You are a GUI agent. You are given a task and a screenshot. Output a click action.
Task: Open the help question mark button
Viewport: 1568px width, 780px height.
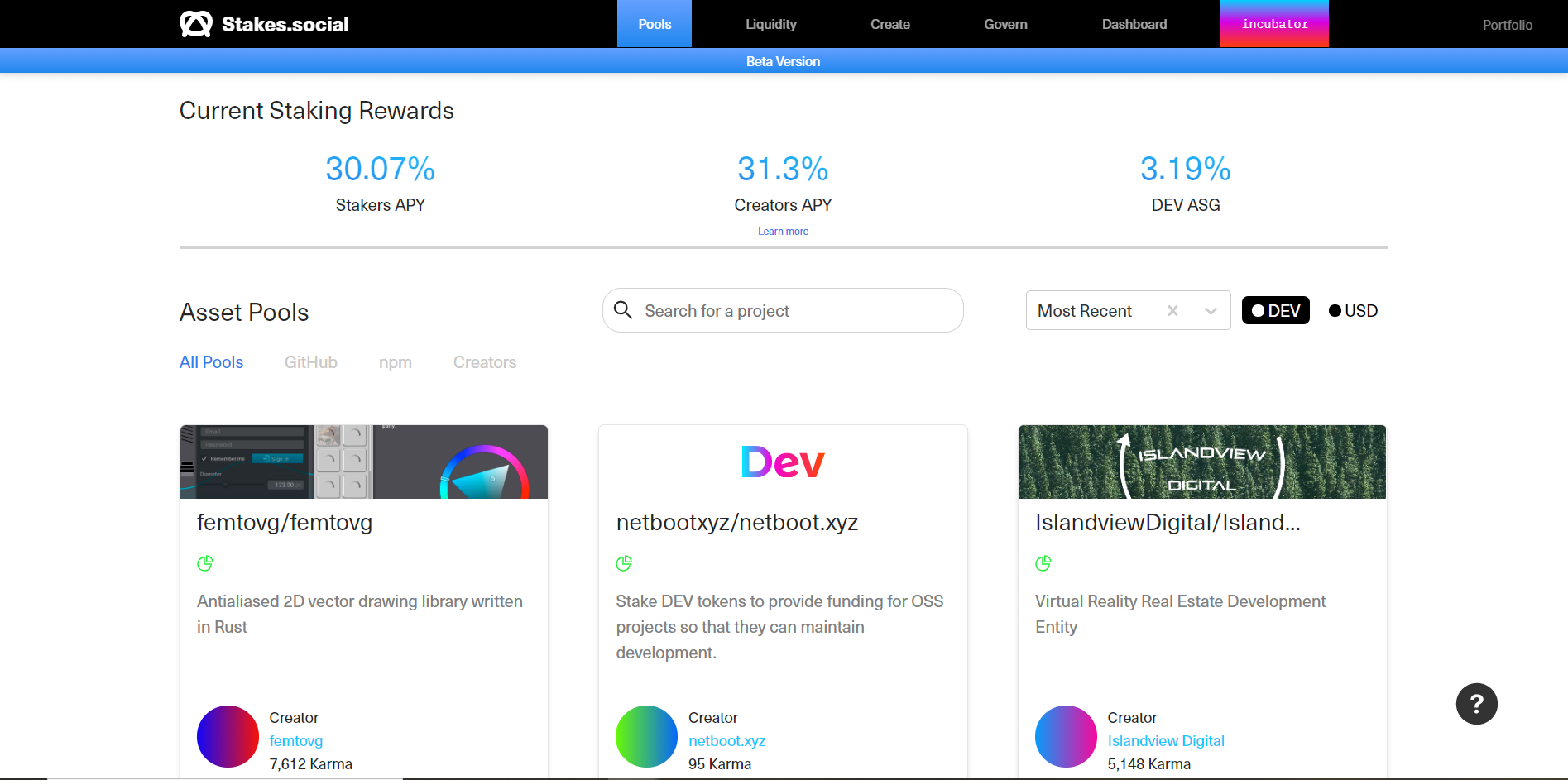(x=1476, y=704)
